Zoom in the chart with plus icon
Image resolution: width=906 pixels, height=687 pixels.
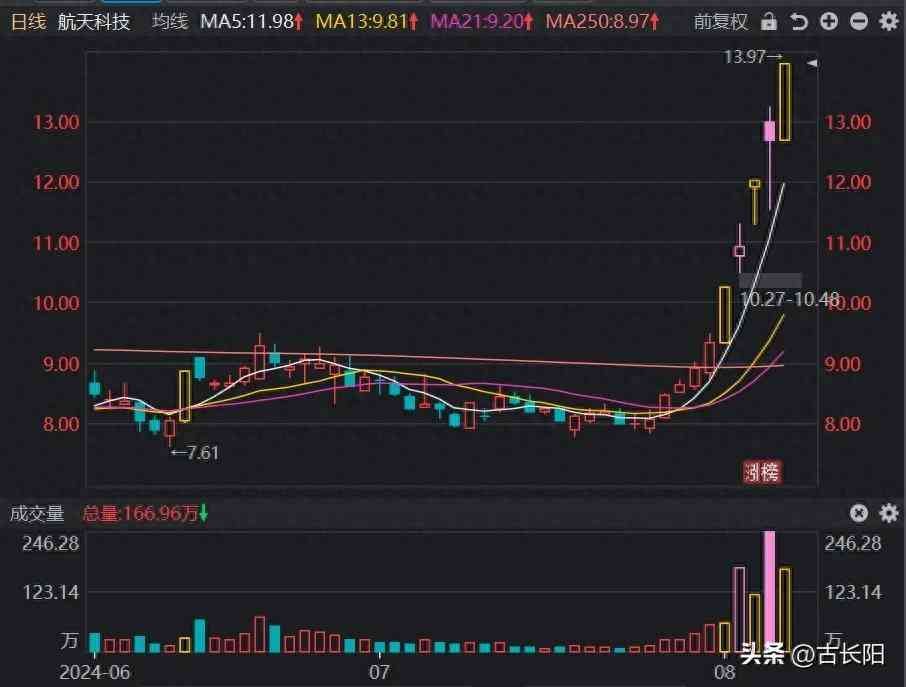[x=828, y=21]
